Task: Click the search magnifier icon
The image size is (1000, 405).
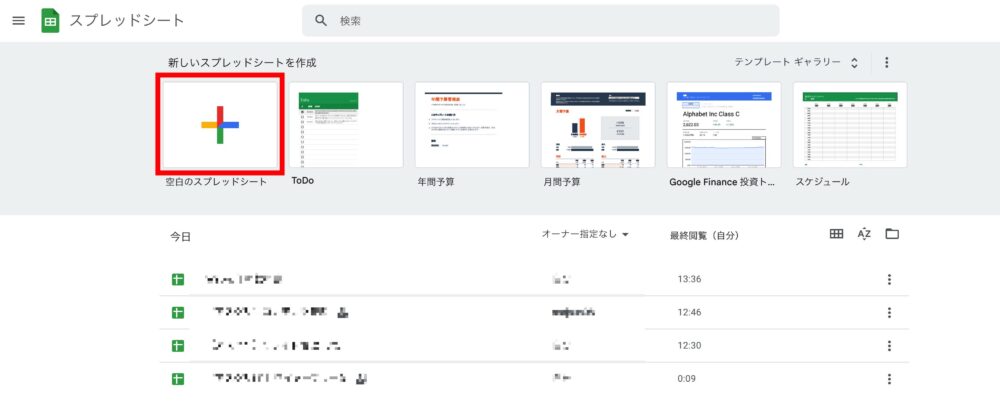Action: [321, 20]
